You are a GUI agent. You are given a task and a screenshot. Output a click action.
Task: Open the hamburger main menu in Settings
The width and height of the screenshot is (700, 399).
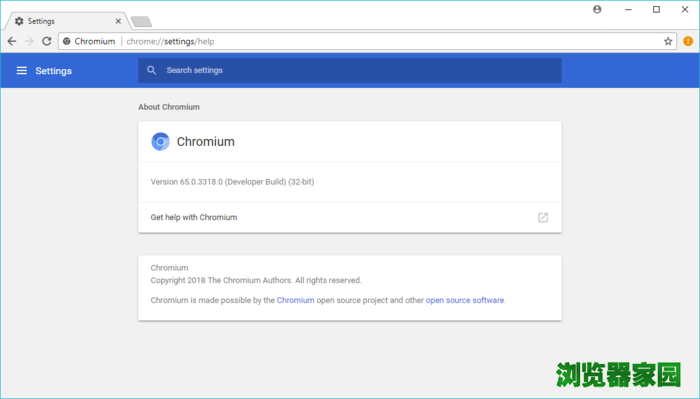point(21,71)
